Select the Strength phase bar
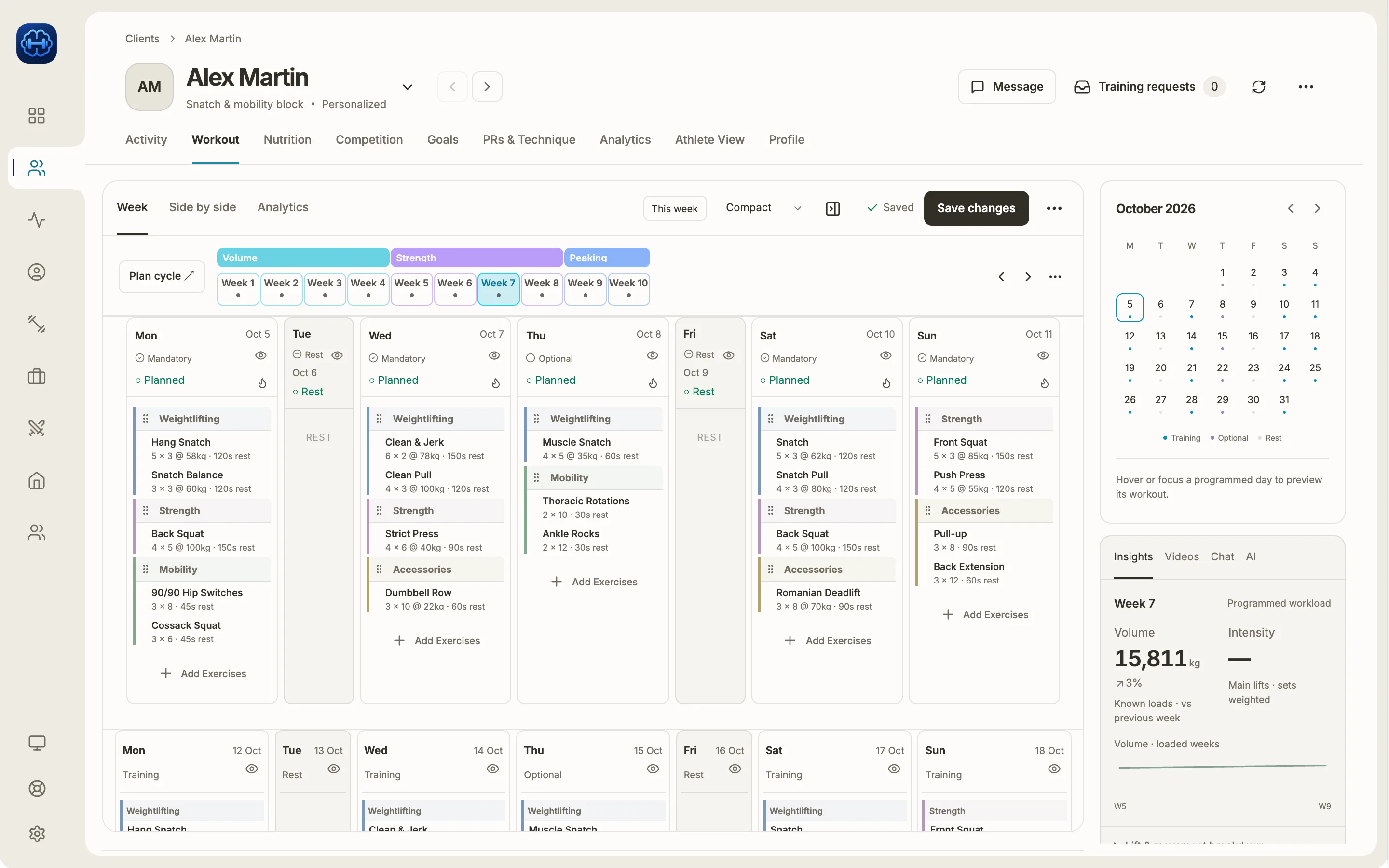This screenshot has width=1389, height=868. click(x=477, y=258)
